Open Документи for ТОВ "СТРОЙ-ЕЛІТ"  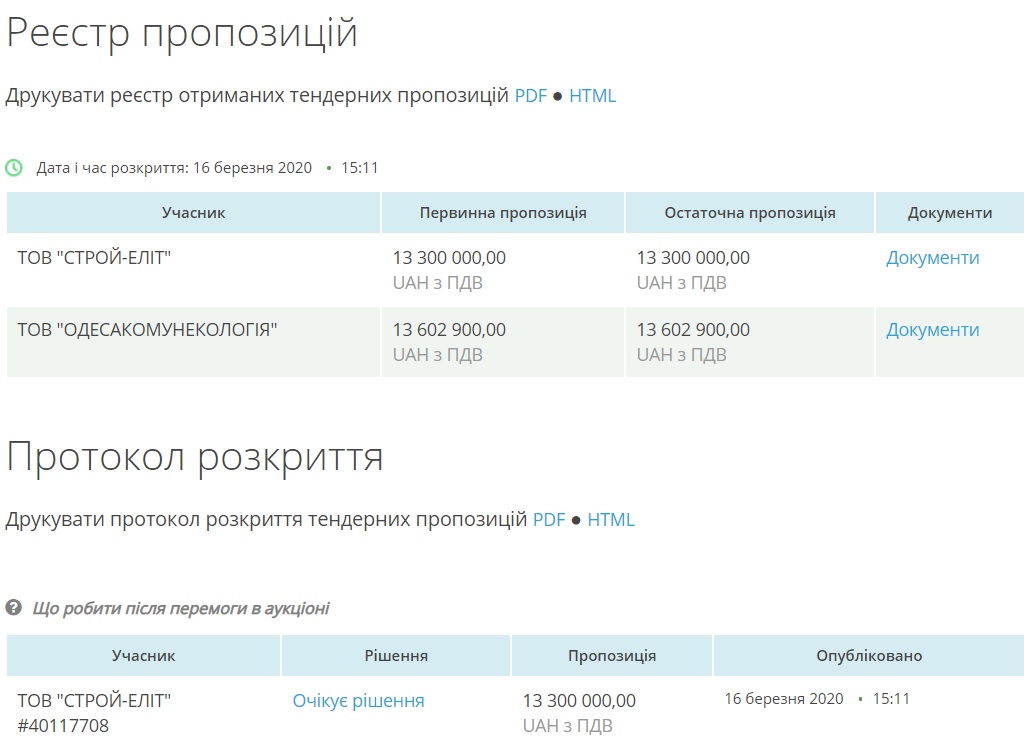932,258
